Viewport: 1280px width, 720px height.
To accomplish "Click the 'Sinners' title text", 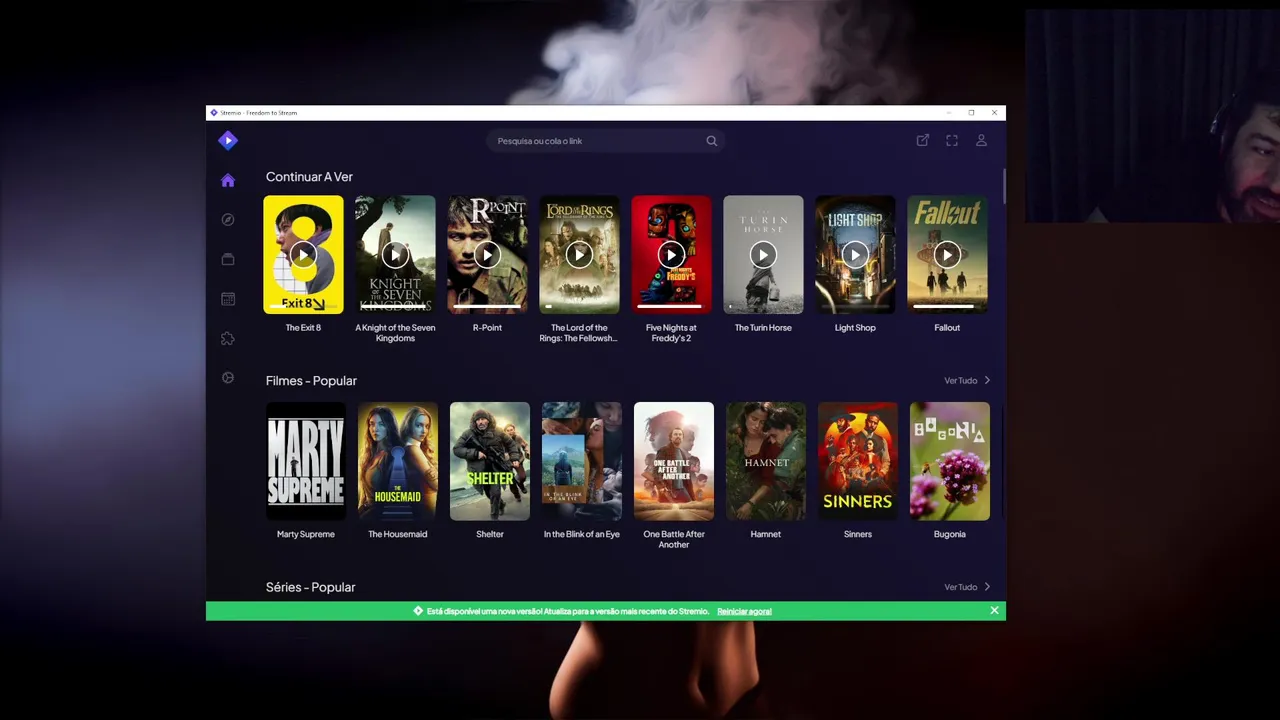I will click(x=858, y=534).
